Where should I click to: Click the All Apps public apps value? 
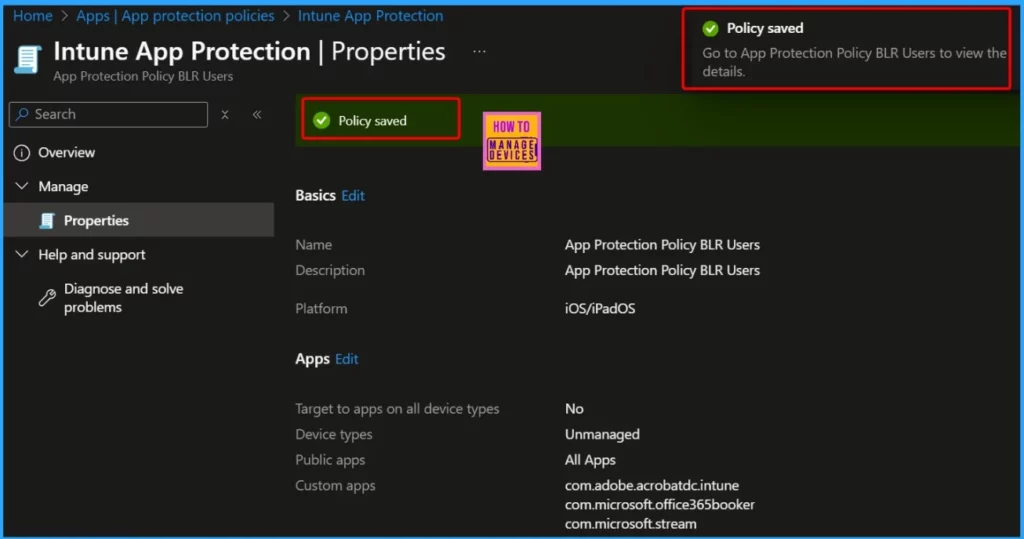click(x=590, y=460)
